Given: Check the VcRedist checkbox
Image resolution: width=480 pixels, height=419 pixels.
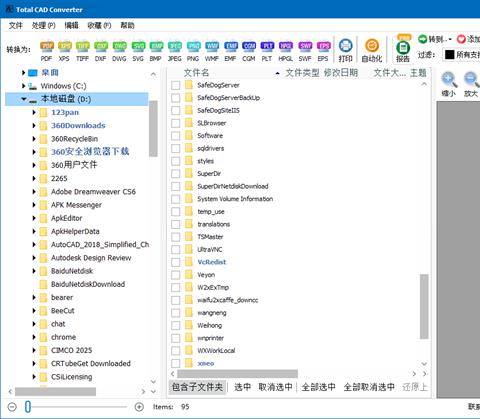Looking at the screenshot, I should (176, 262).
